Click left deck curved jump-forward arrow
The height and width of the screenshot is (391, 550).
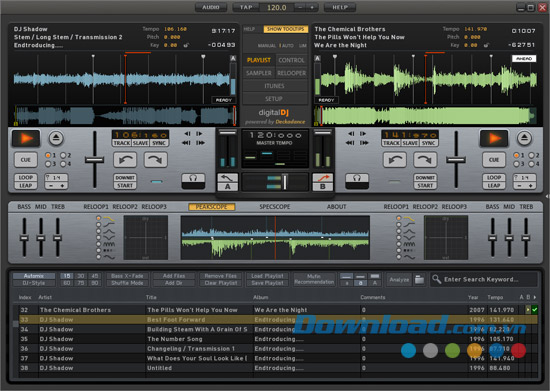[155, 160]
